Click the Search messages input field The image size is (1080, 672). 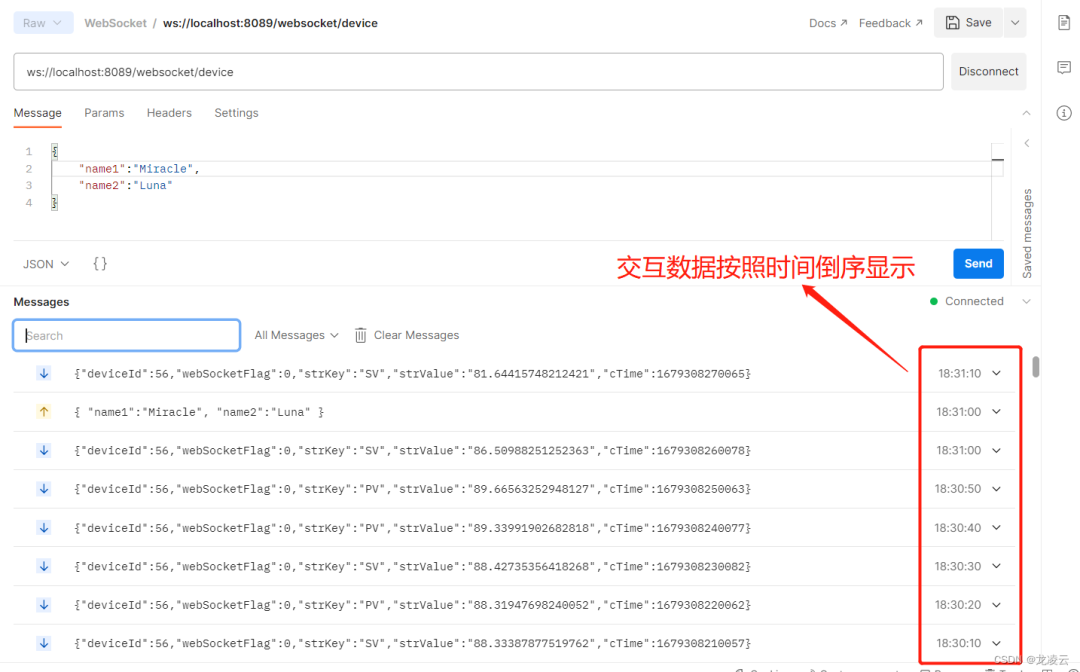pyautogui.click(x=127, y=335)
